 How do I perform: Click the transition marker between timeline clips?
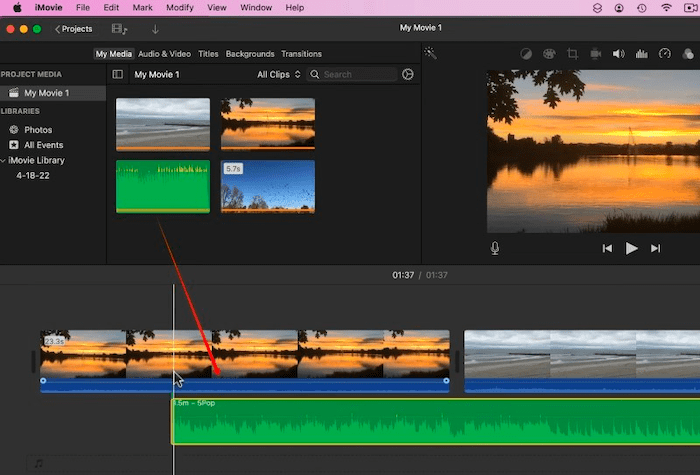coord(457,362)
